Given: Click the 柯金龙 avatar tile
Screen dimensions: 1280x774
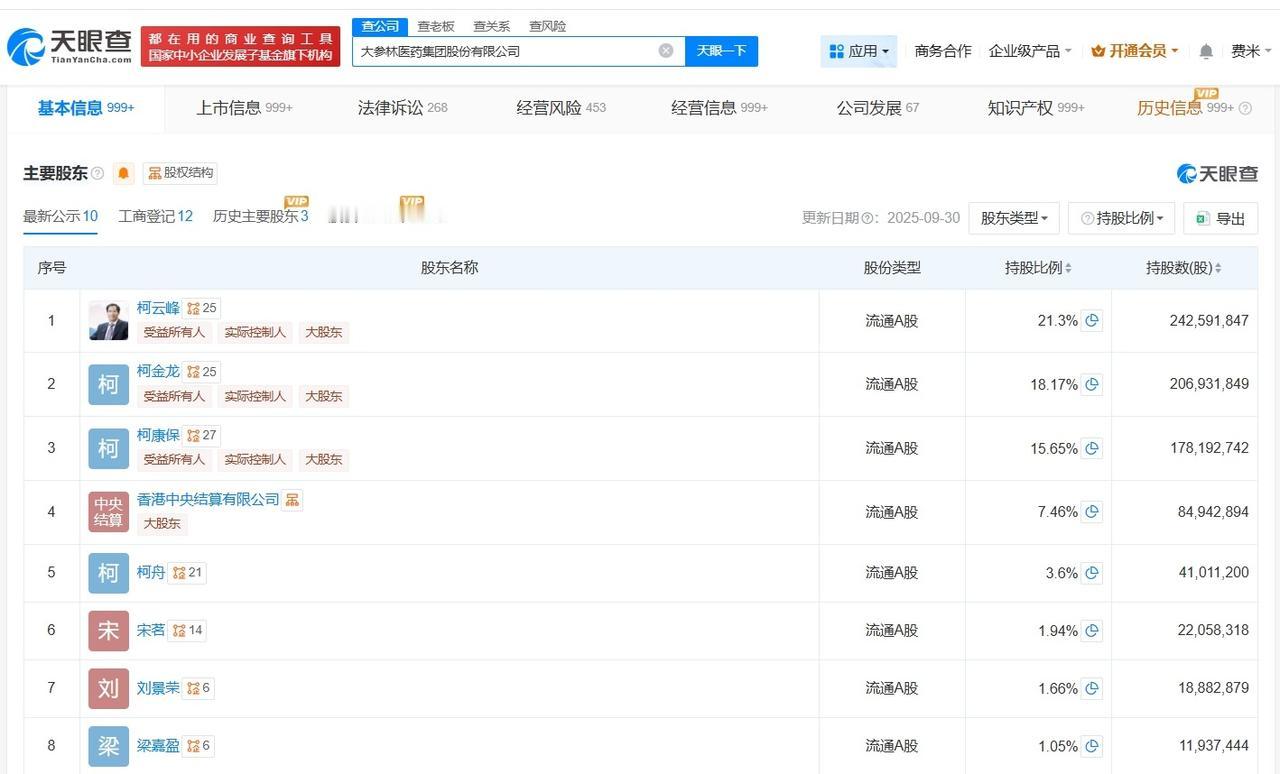Looking at the screenshot, I should coord(108,384).
